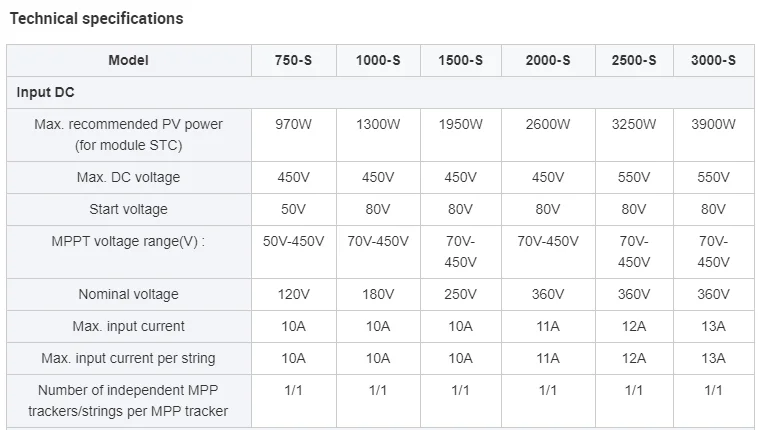
Task: Click the 2500-S column header
Action: point(634,60)
